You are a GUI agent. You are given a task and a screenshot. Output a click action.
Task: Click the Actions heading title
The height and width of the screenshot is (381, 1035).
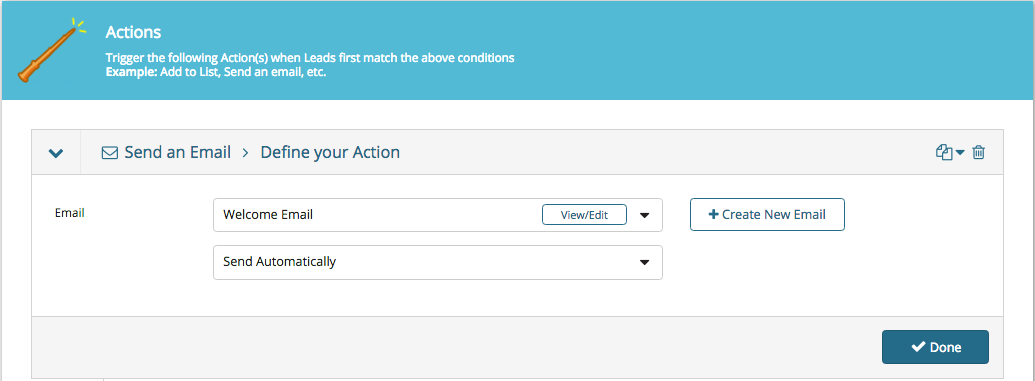coord(133,32)
